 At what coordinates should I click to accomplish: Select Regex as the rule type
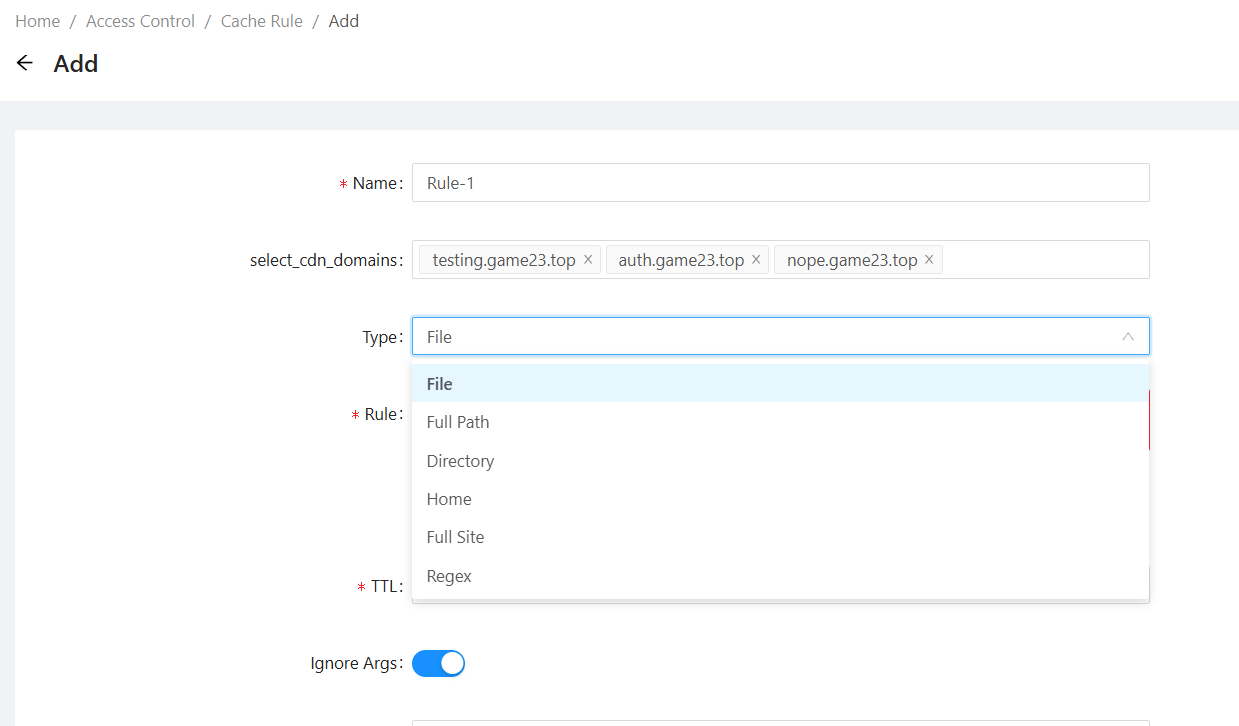coord(449,576)
